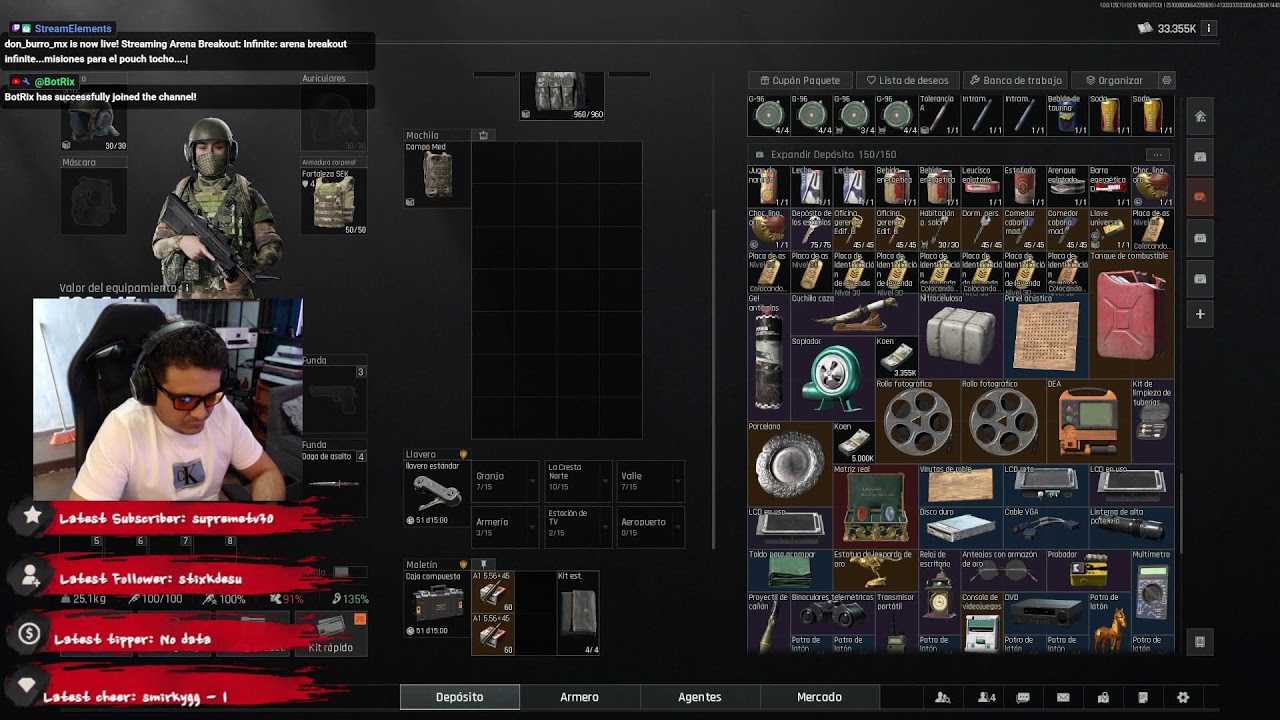Click the Organizar button

(x=1114, y=80)
